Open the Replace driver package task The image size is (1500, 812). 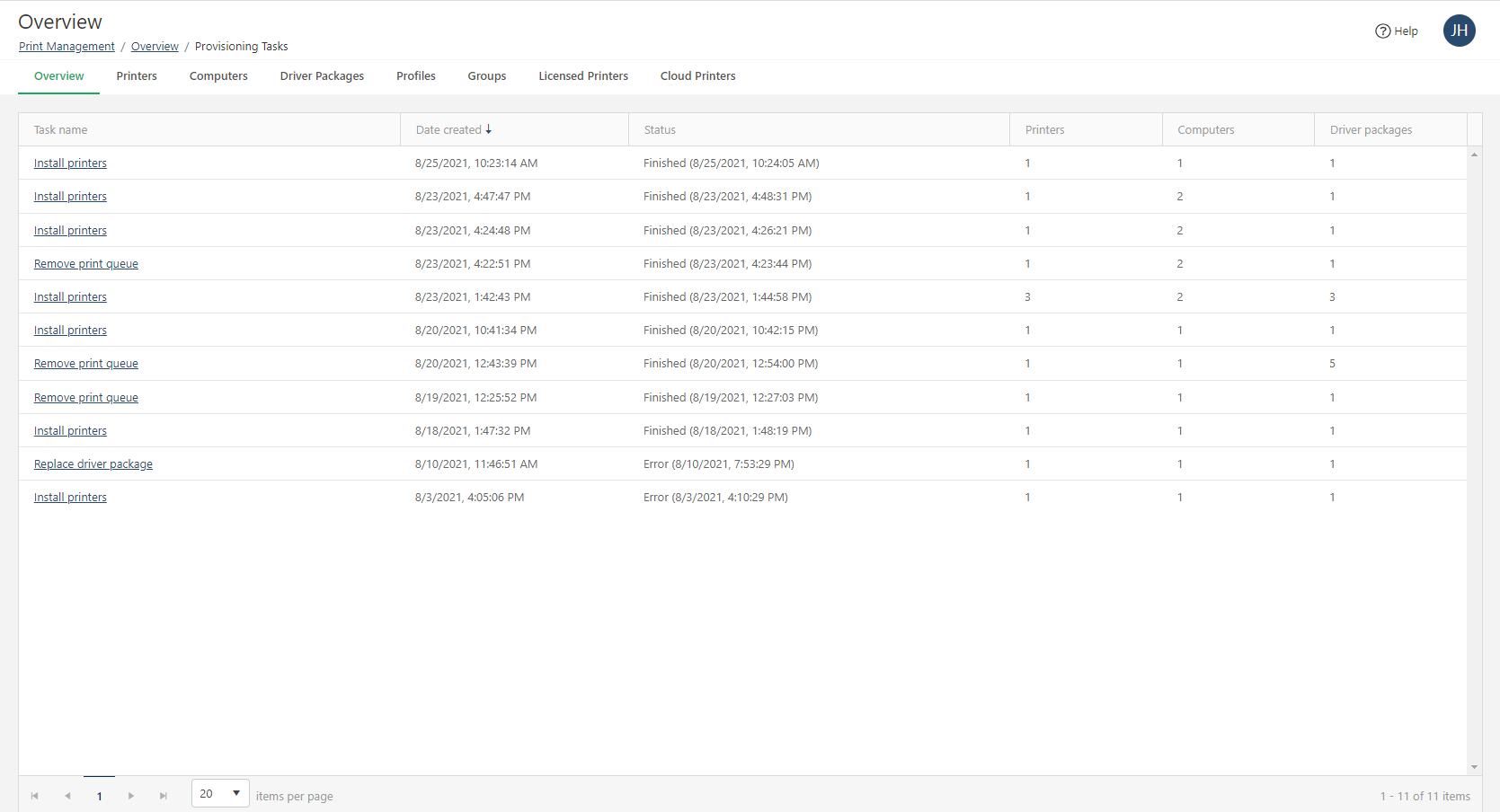tap(93, 463)
